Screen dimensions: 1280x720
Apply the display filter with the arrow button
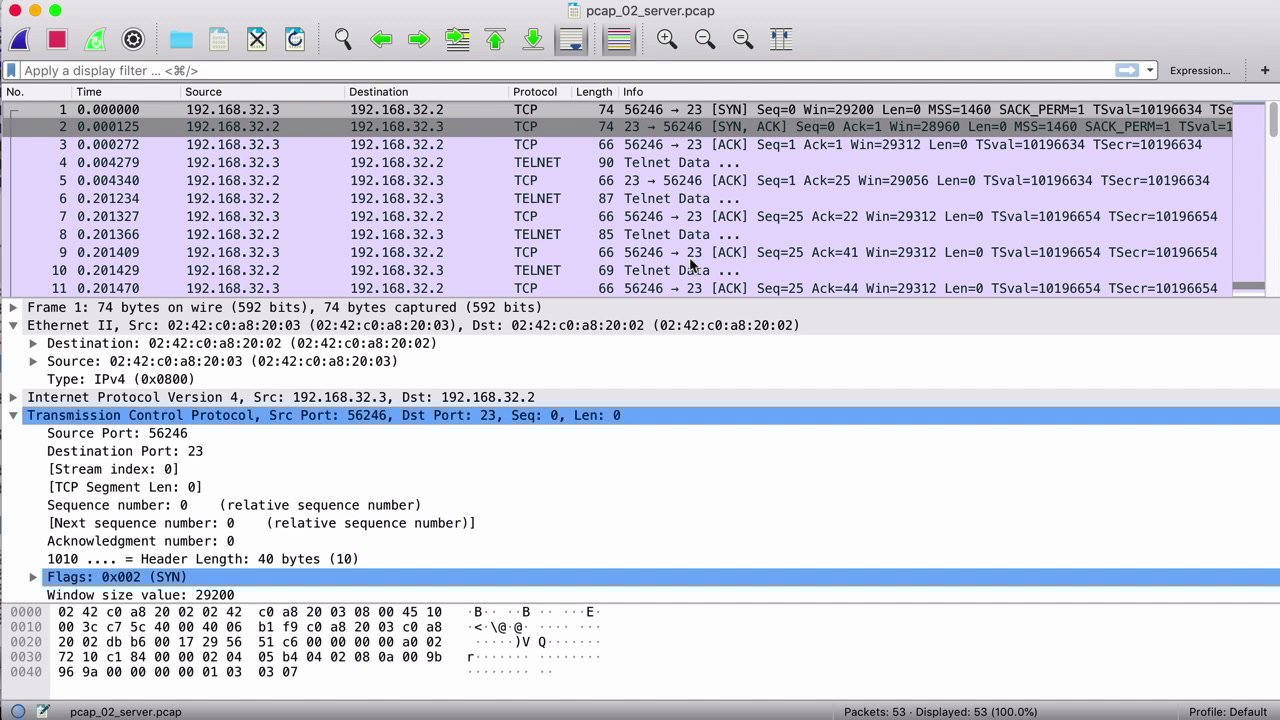(1127, 70)
